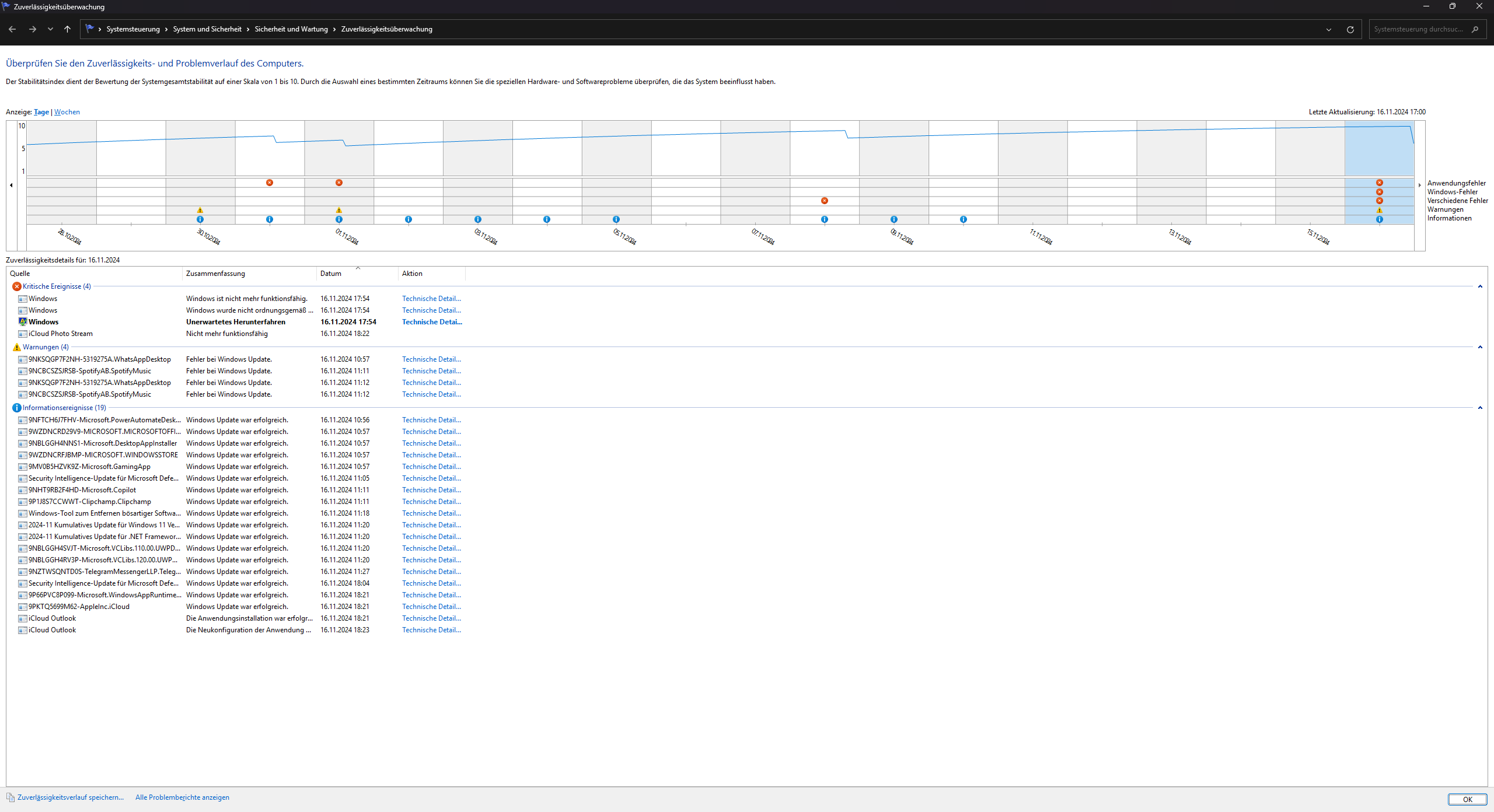This screenshot has width=1494, height=812.
Task: Click the Verschiedene Fehler icon in the highlighted day
Action: click(1379, 201)
